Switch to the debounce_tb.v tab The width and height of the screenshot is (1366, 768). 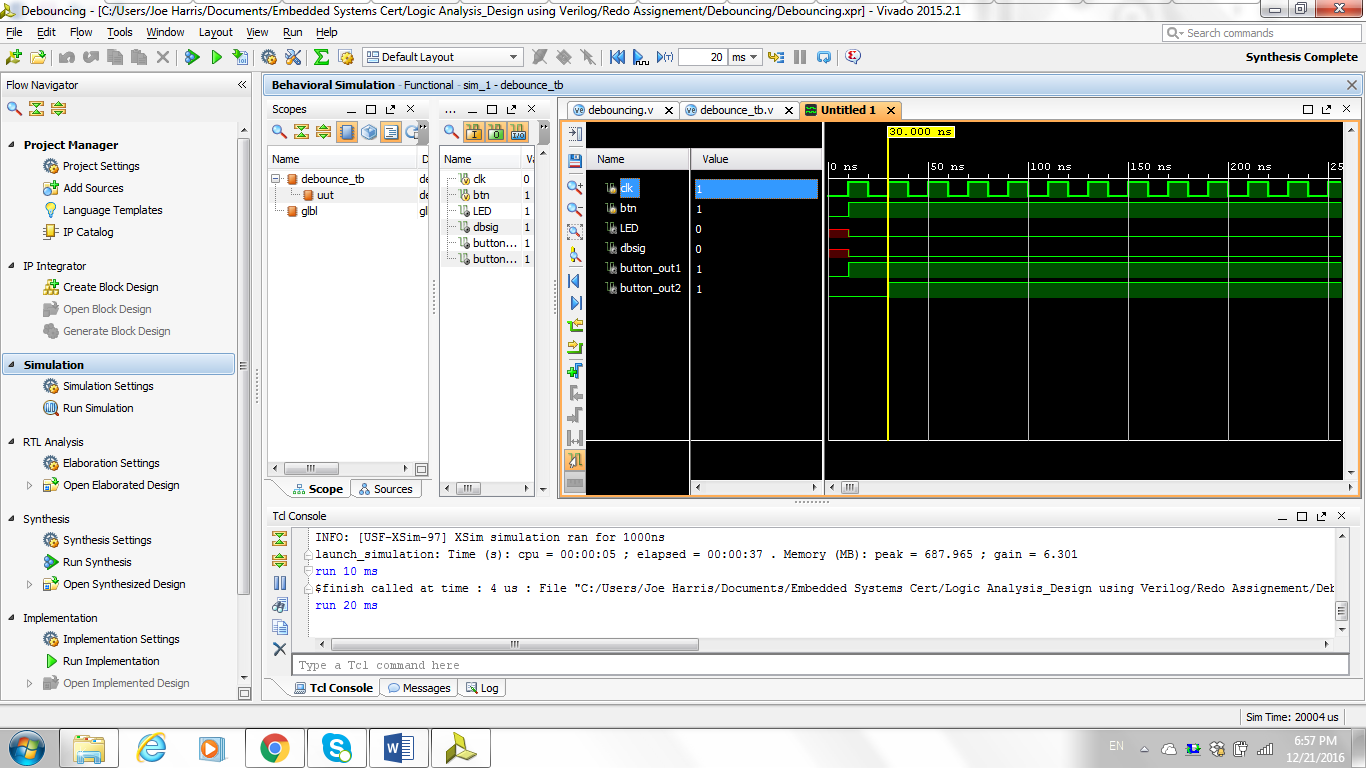coord(736,110)
